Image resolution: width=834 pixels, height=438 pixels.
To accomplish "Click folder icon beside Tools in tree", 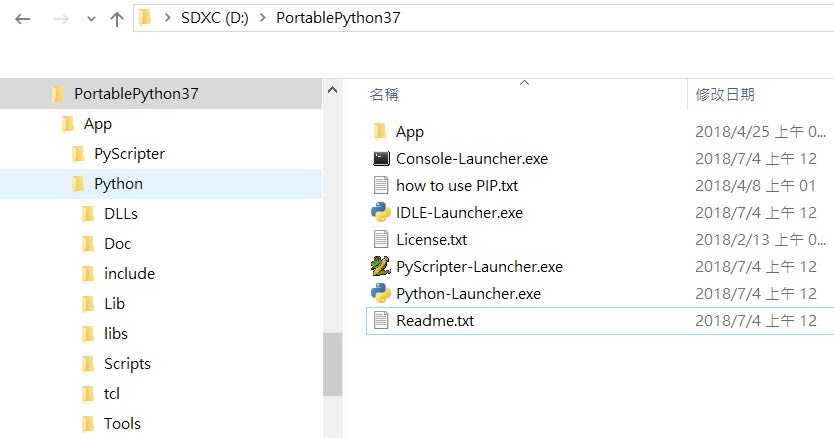I will 88,424.
